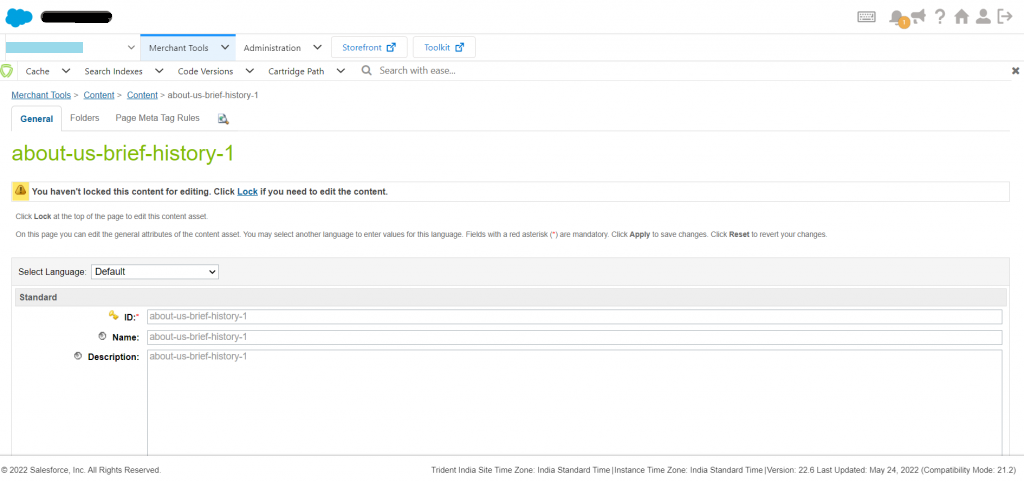Open the user profile icon
Viewport: 1024px width, 482px height.
point(983,17)
